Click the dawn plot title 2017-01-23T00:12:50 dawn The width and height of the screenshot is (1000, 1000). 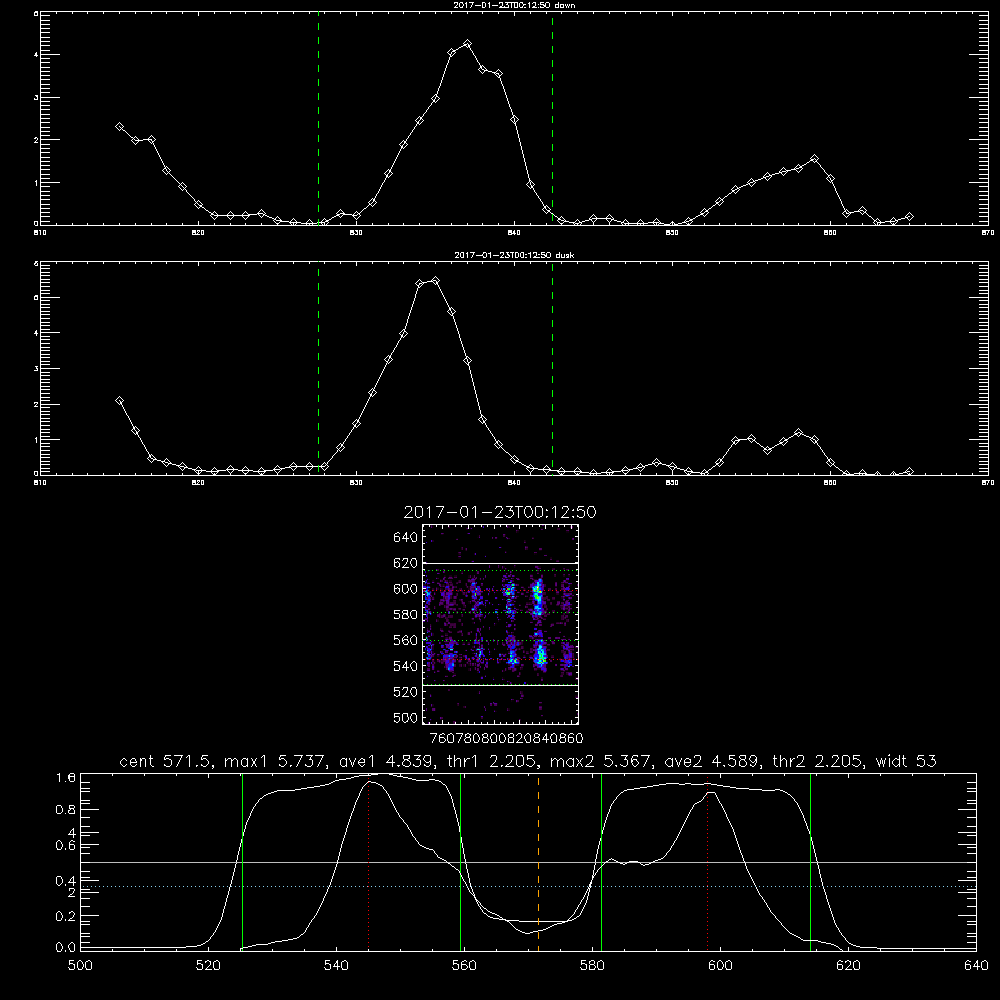pyautogui.click(x=514, y=5)
